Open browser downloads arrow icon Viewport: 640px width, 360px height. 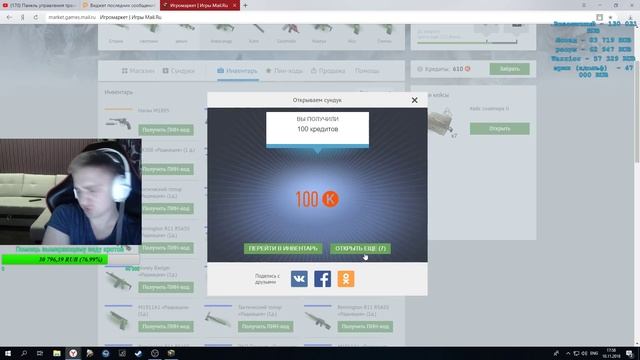click(x=631, y=17)
